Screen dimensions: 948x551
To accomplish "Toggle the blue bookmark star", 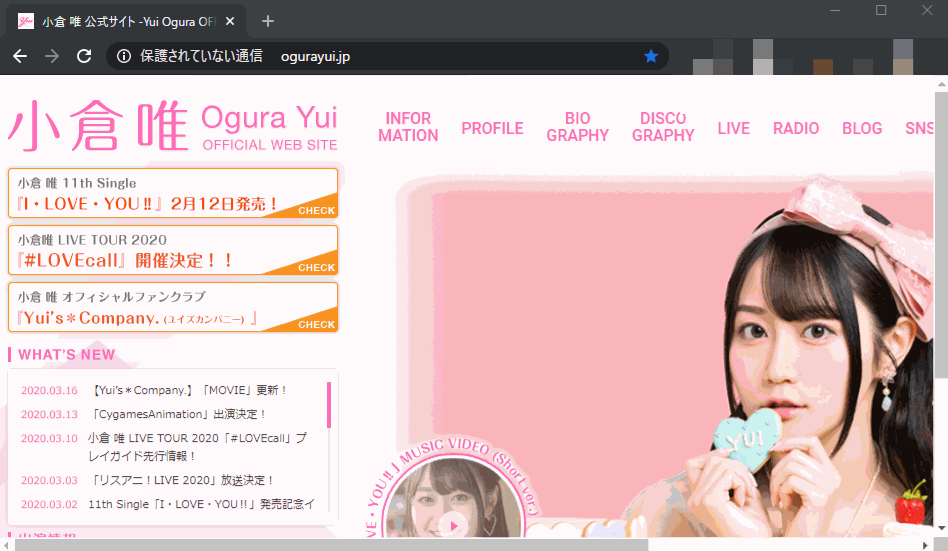I will (651, 56).
